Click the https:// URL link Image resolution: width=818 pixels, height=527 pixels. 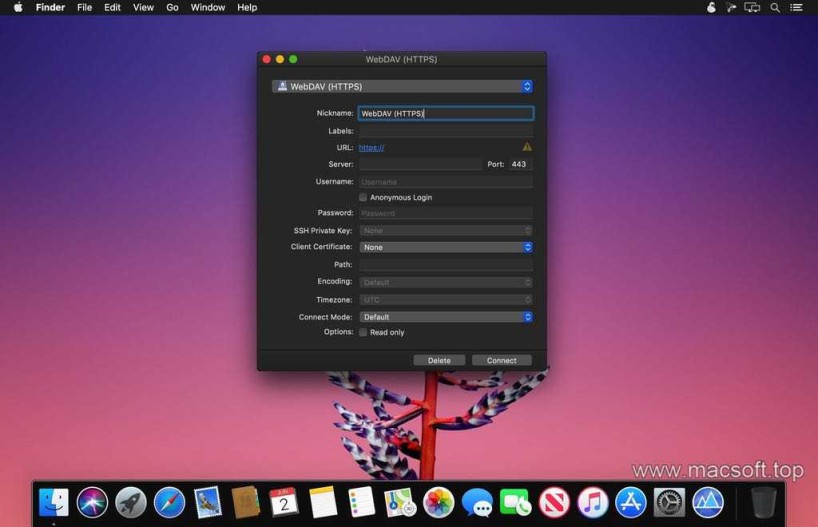371,148
